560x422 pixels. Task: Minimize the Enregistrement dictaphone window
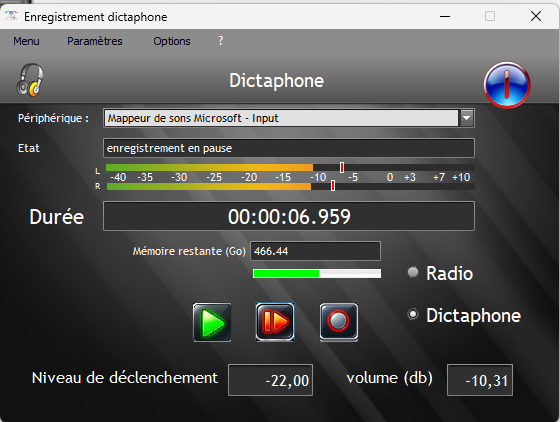445,16
